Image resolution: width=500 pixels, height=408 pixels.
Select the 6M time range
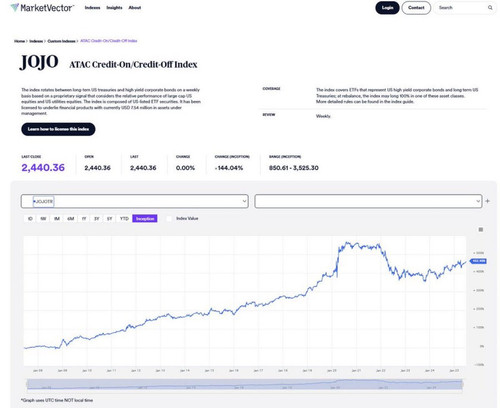(71, 219)
